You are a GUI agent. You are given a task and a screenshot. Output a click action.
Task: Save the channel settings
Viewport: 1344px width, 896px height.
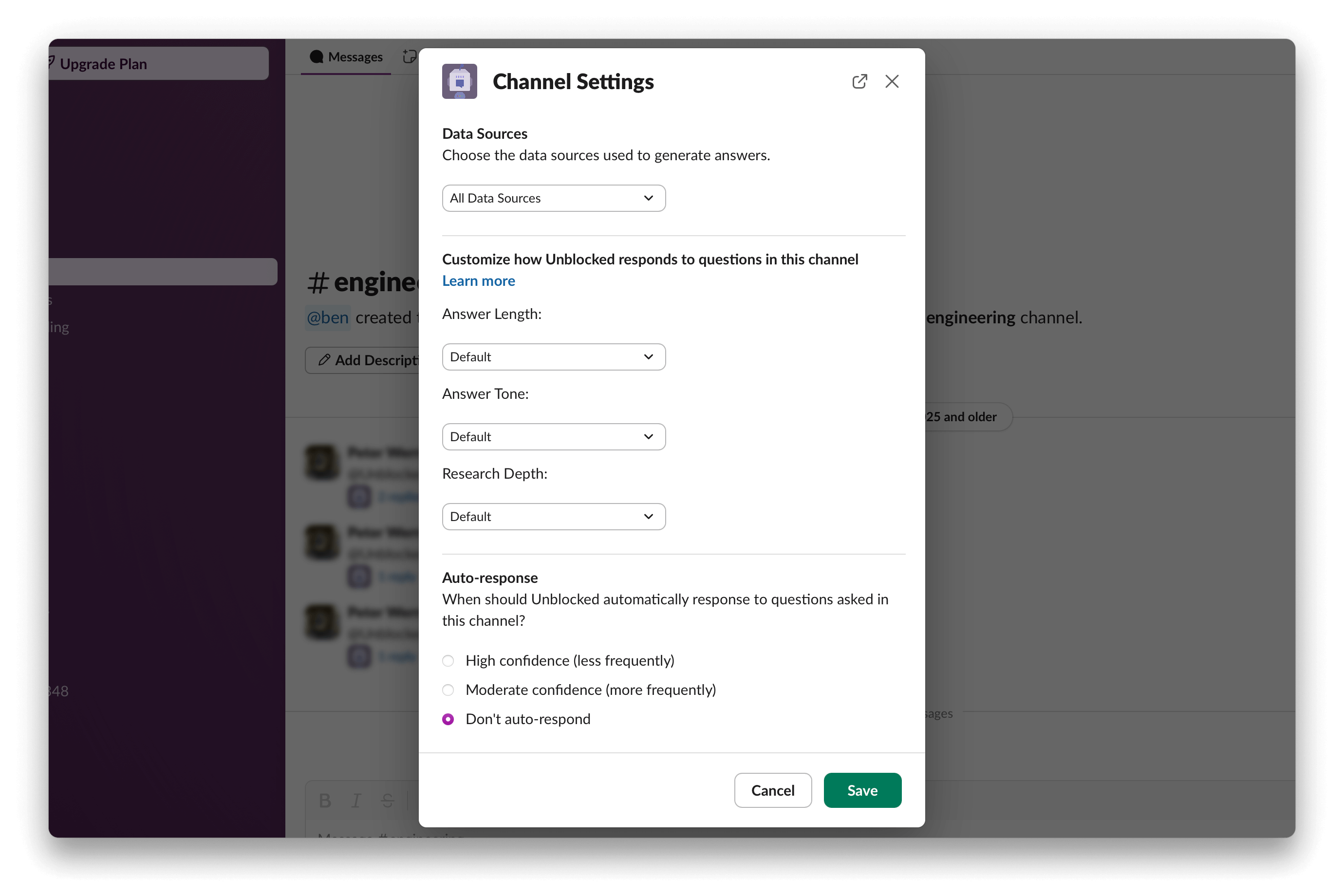[862, 790]
